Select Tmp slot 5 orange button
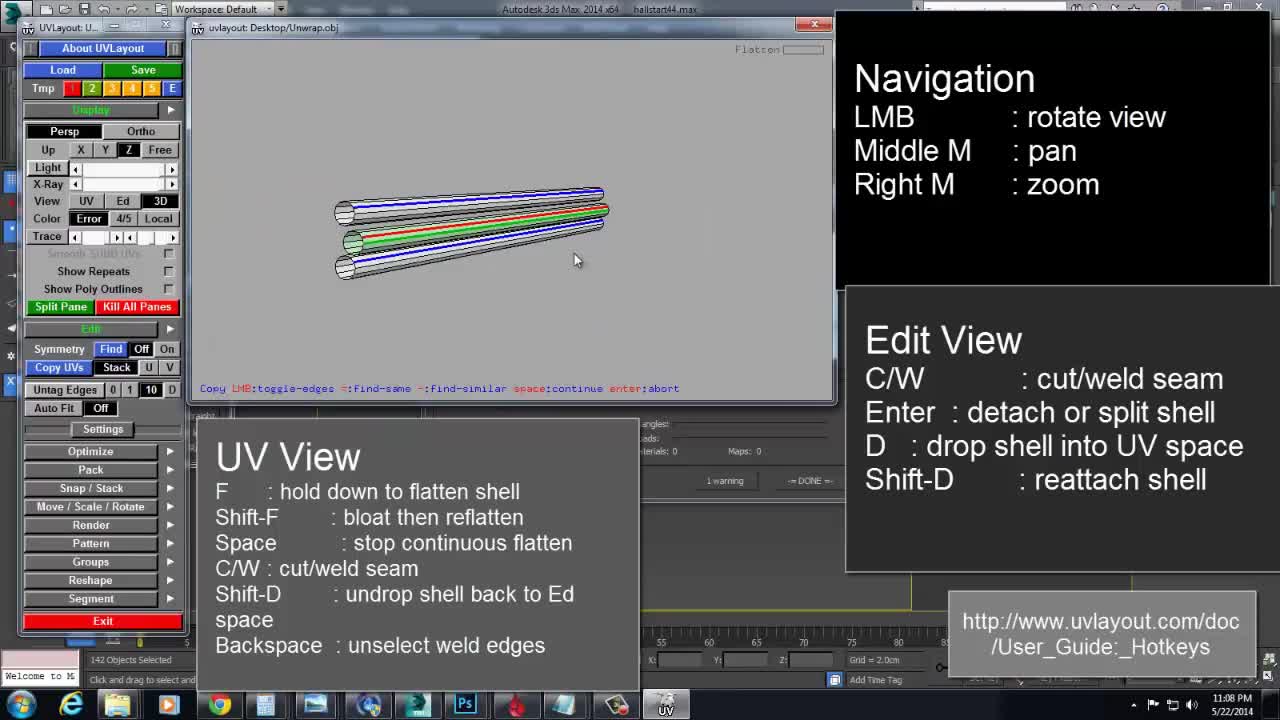Screen dimensions: 1280x720 coord(152,88)
